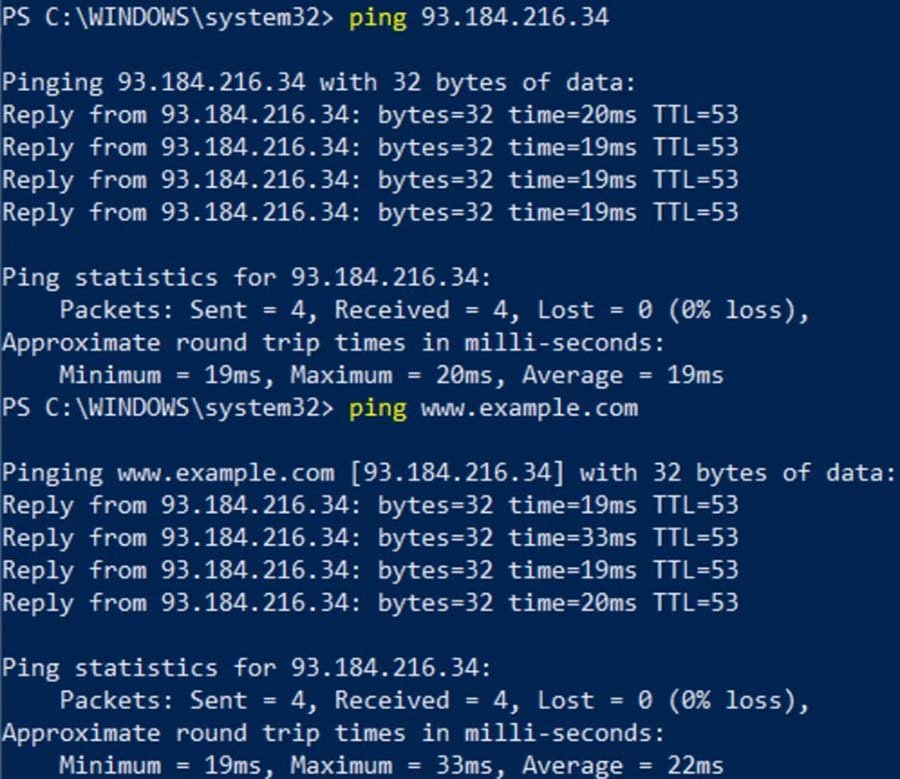900x779 pixels.
Task: Click the reply line showing time=33ms
Action: (370, 538)
